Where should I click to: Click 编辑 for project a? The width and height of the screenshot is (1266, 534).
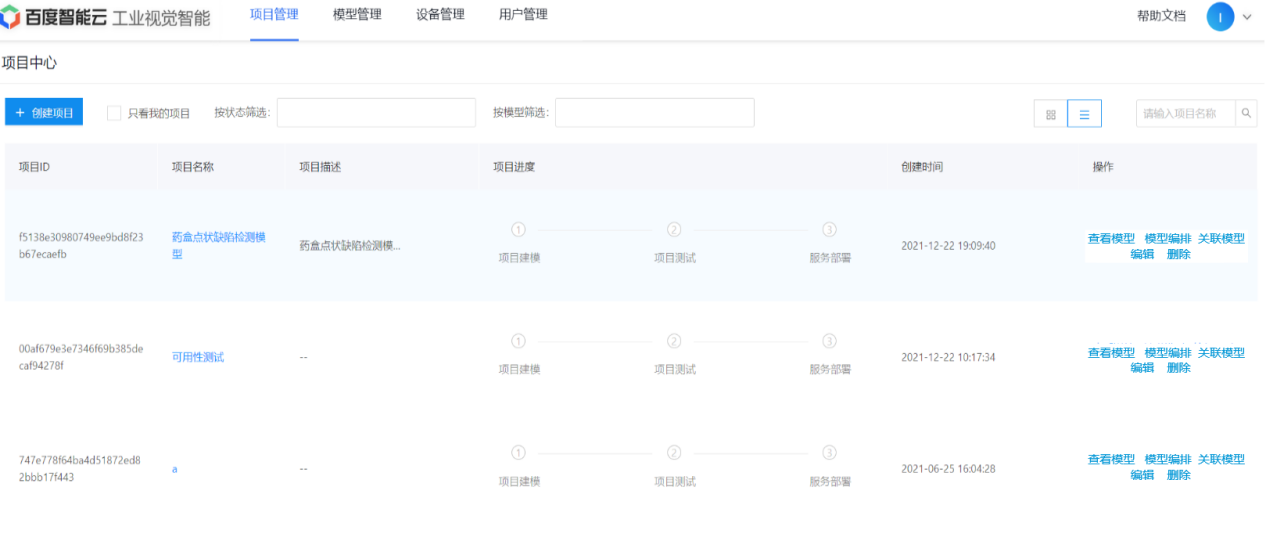pyautogui.click(x=1143, y=475)
